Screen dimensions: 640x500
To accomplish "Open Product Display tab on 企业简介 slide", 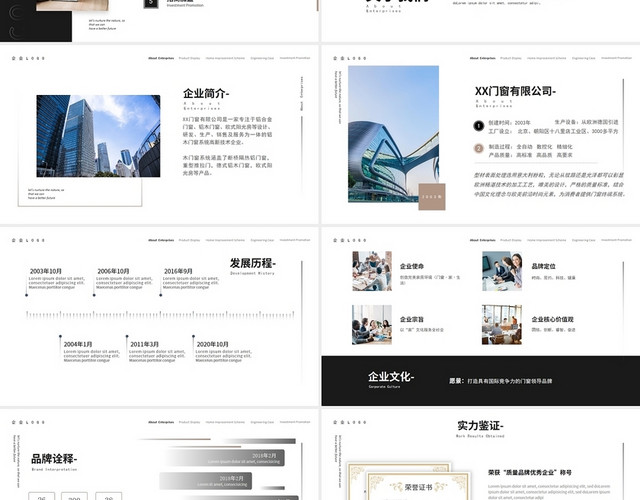I will pyautogui.click(x=189, y=58).
